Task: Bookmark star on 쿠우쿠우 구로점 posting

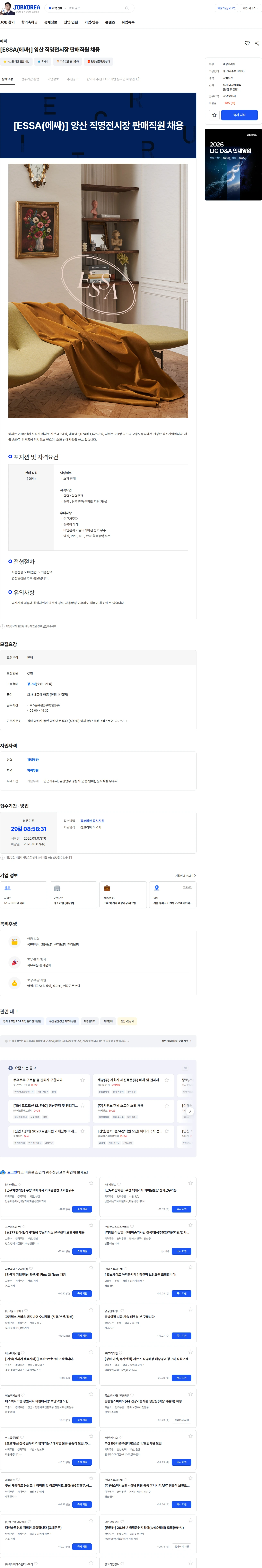Action: point(83,1080)
